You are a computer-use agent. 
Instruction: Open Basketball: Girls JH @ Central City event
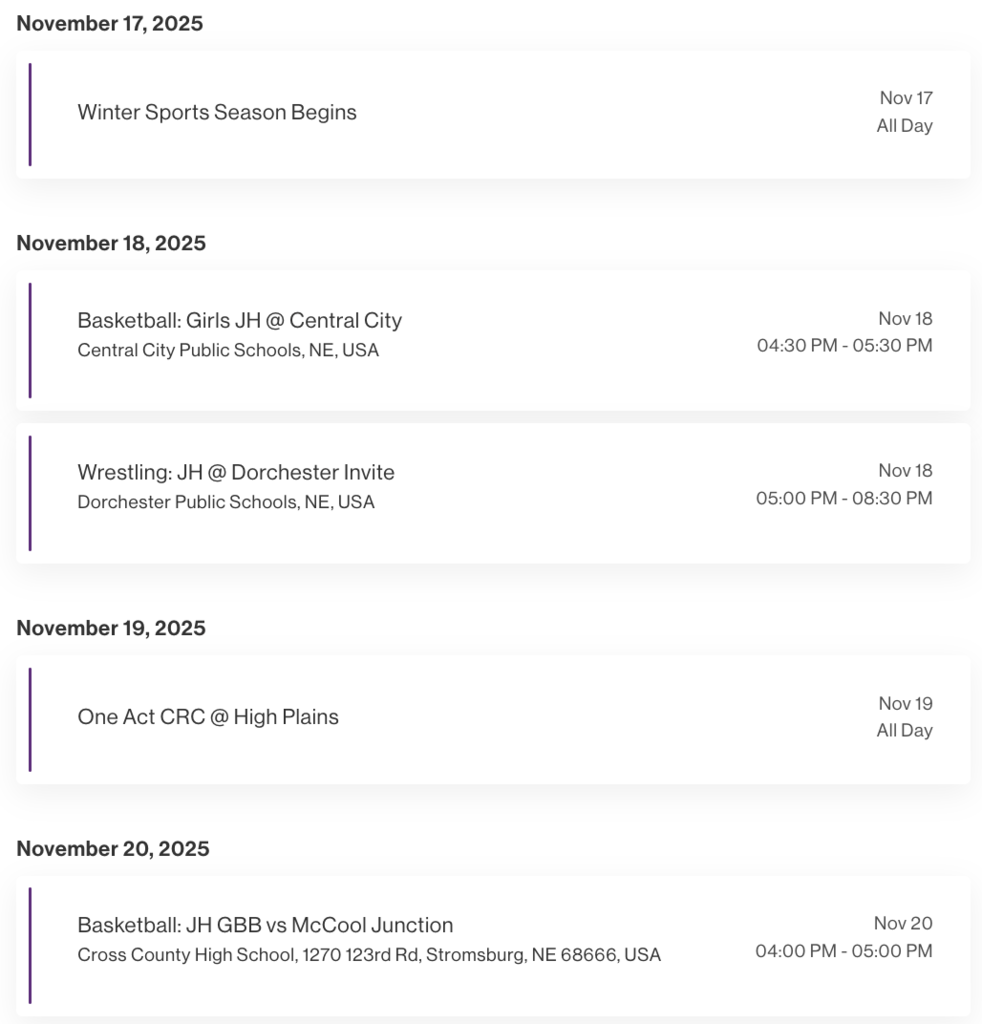point(240,321)
